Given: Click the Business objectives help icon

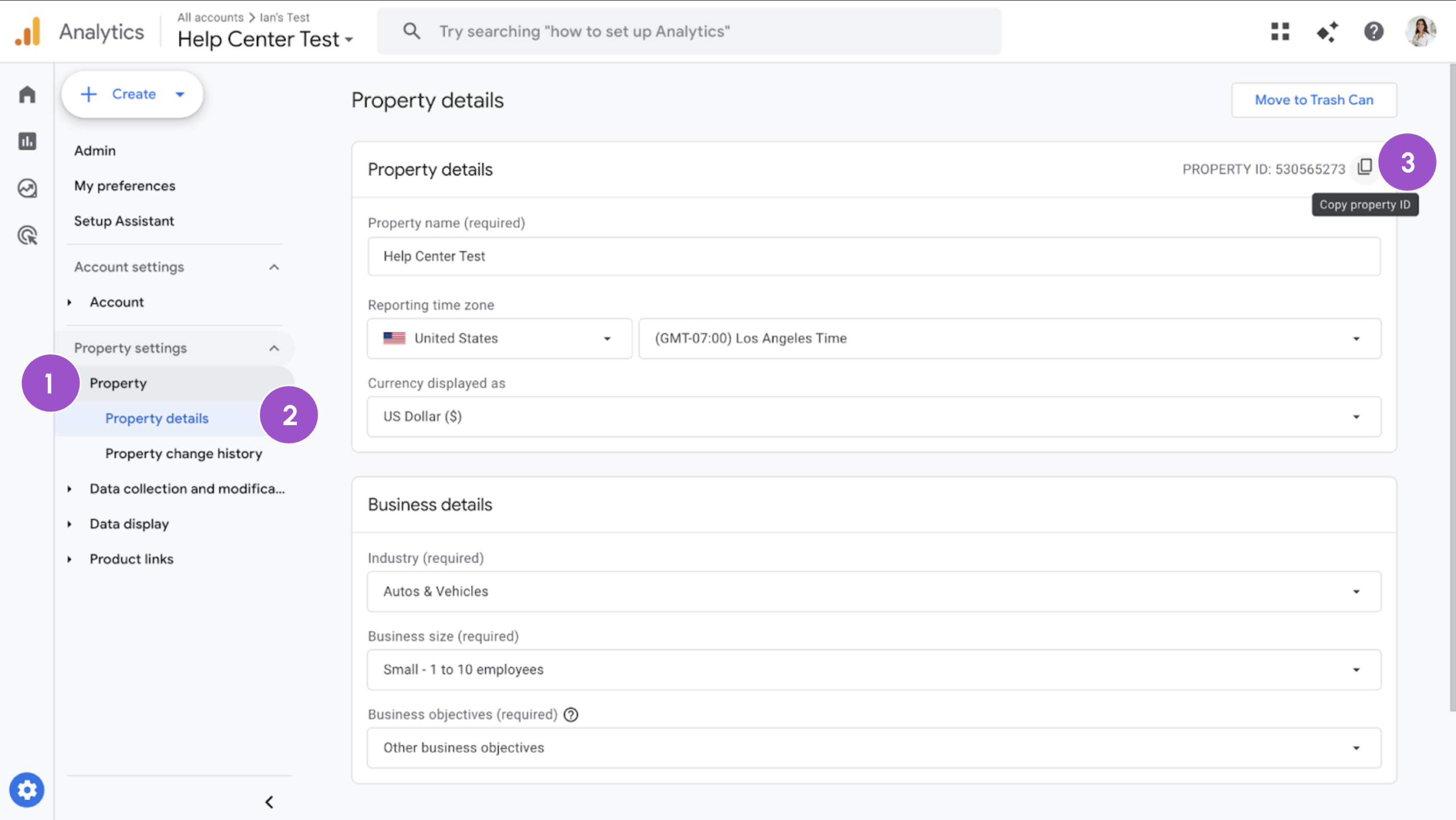Looking at the screenshot, I should tap(571, 715).
